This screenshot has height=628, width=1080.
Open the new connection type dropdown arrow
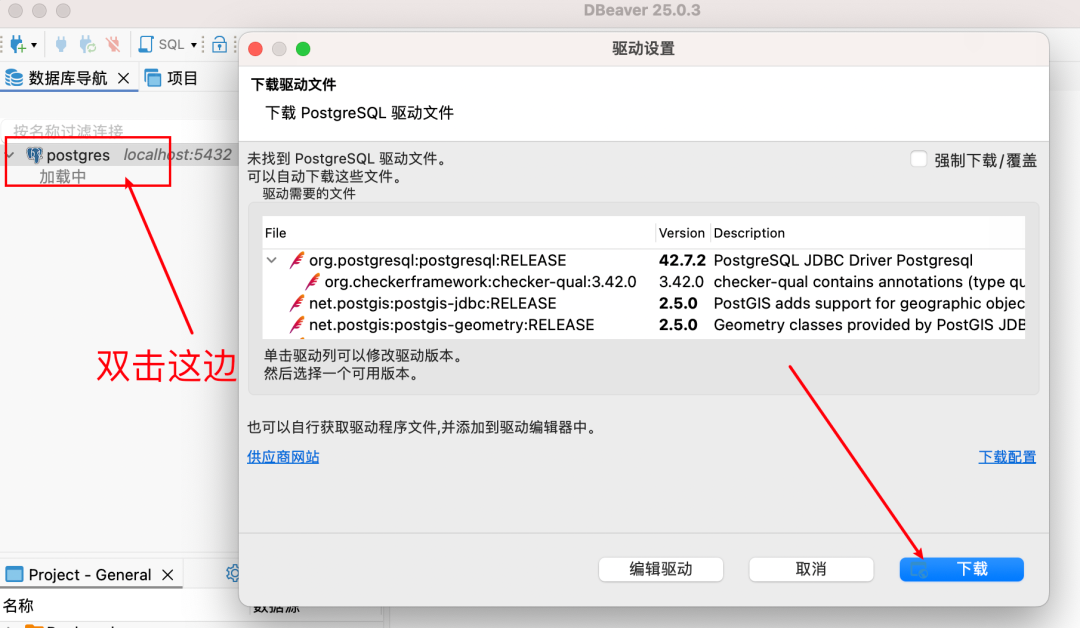pyautogui.click(x=34, y=45)
